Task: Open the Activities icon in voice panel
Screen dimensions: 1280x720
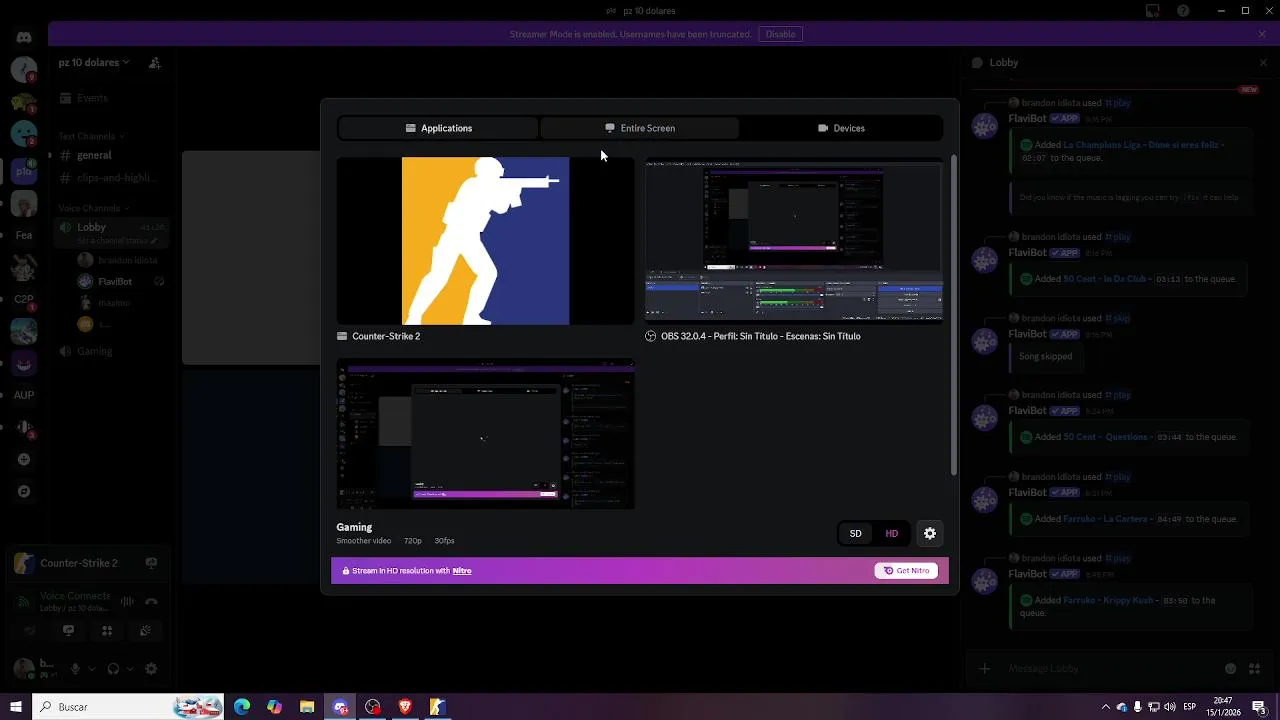Action: [x=107, y=631]
